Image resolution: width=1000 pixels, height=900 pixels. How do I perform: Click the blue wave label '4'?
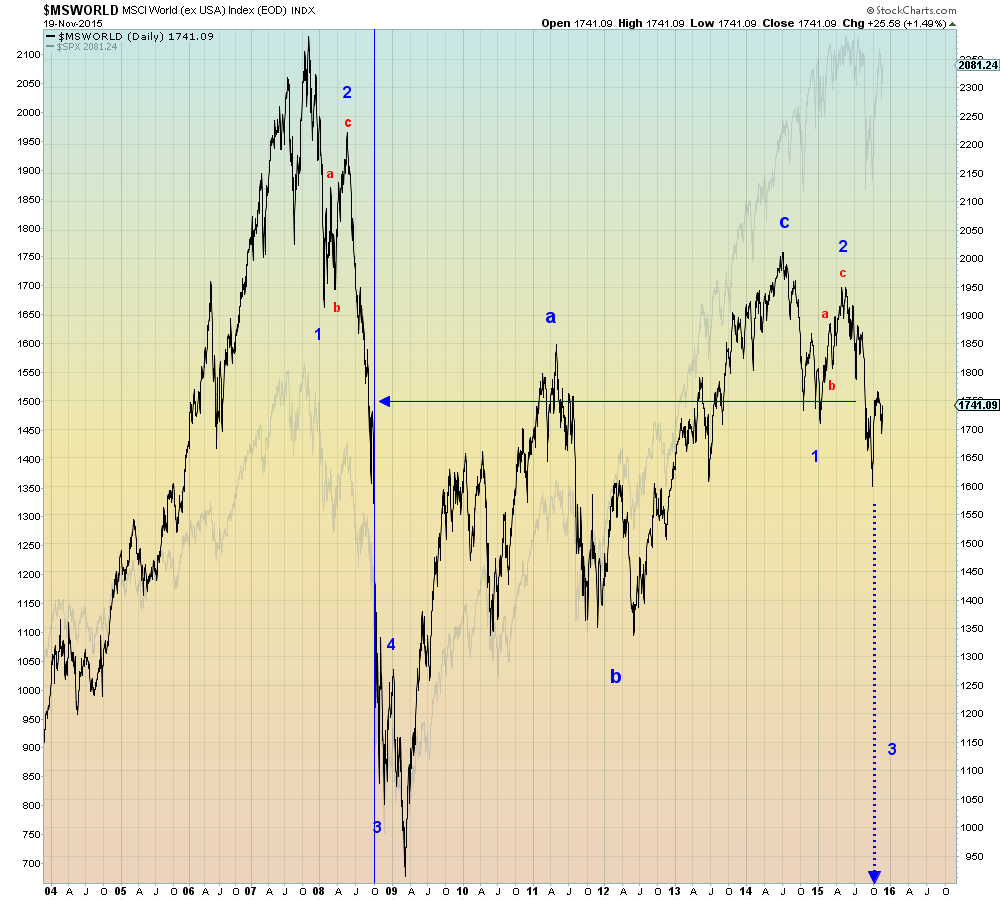pos(391,644)
